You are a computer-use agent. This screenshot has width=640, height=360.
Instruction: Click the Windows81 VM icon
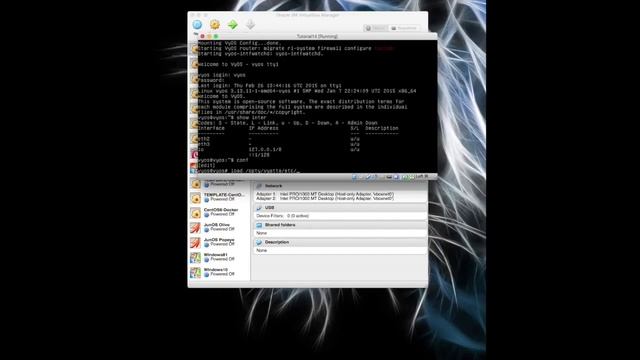[196, 258]
